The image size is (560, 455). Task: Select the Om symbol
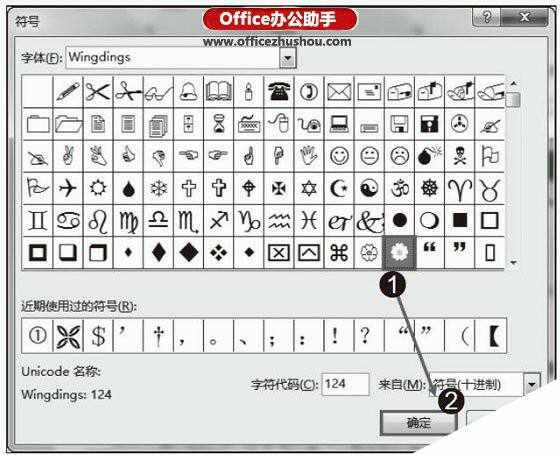(399, 188)
